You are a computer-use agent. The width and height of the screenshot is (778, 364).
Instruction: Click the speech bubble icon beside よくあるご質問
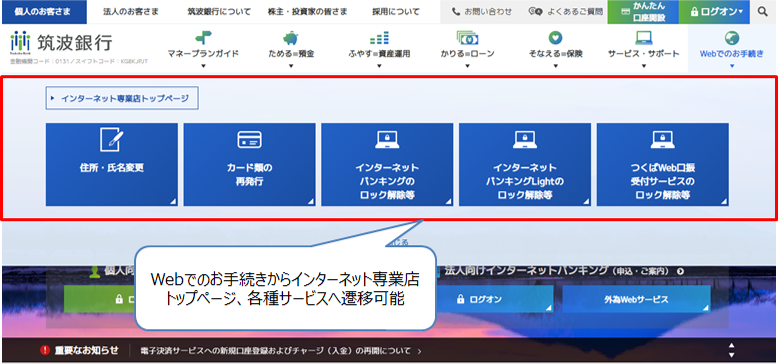point(536,11)
